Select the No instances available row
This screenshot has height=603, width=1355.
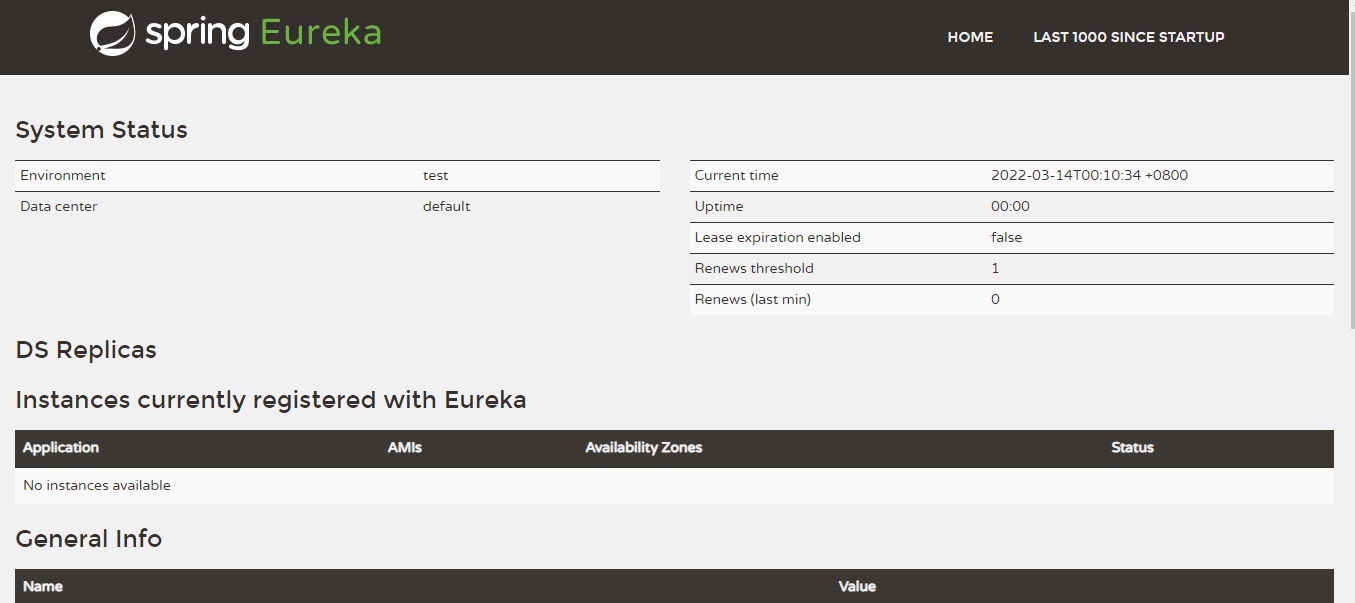click(674, 485)
